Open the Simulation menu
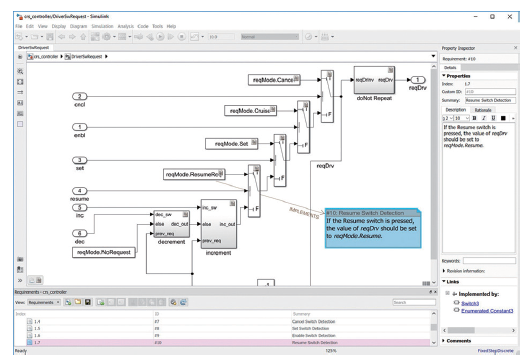Screen dimensions: 525x361 (102, 26)
